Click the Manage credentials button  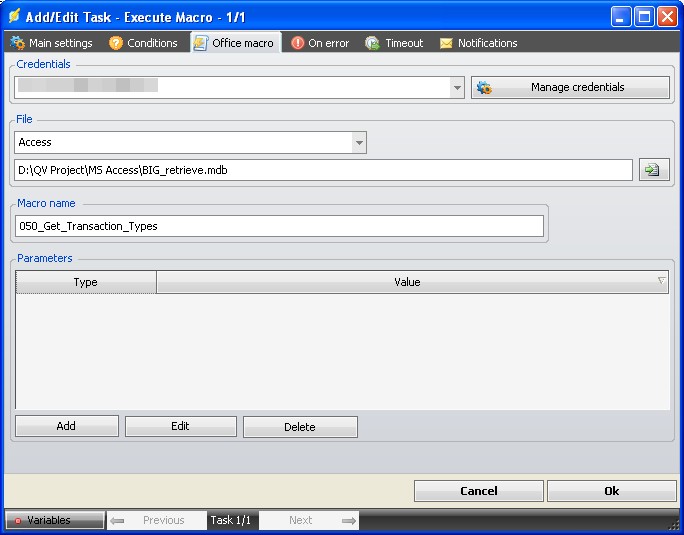click(x=570, y=88)
